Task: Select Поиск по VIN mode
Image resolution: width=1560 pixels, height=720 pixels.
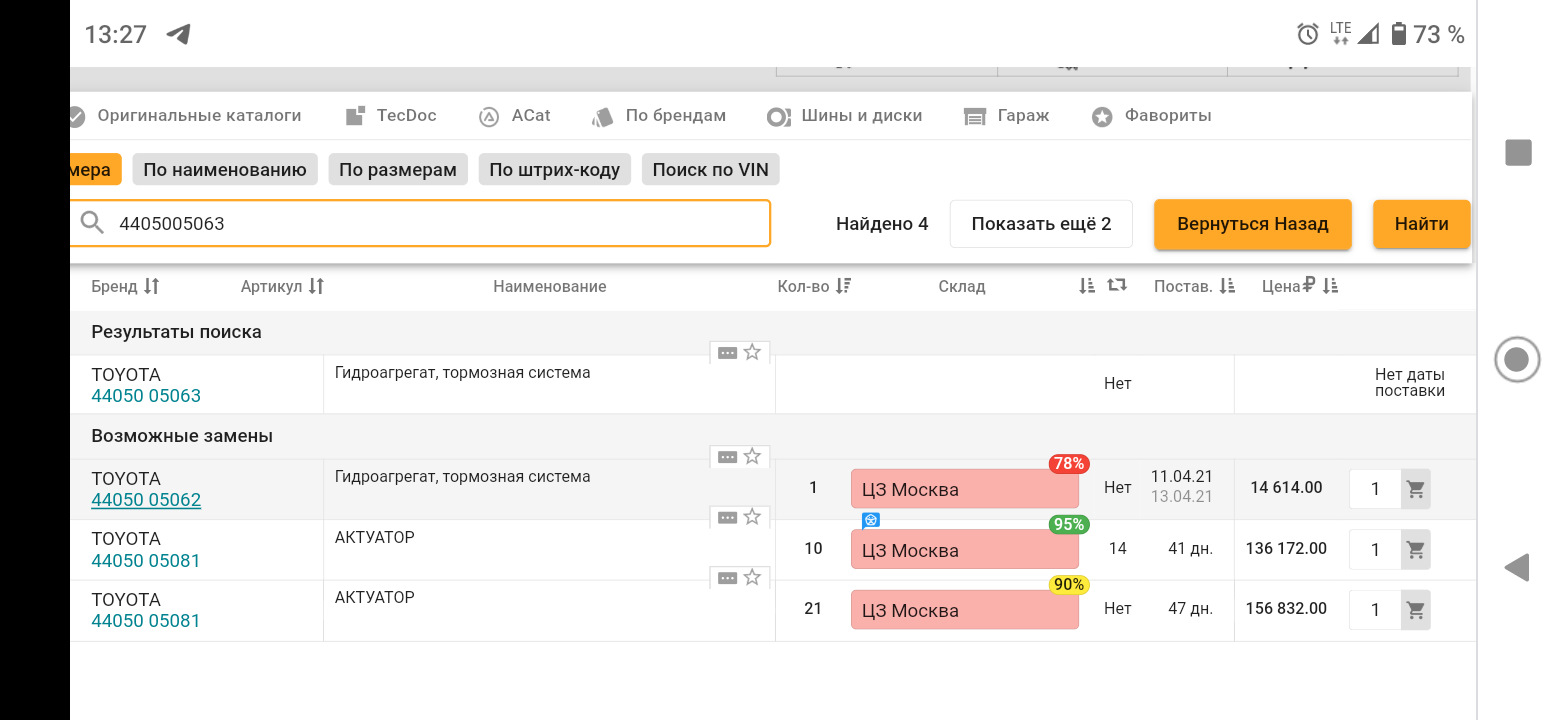Action: [x=711, y=169]
